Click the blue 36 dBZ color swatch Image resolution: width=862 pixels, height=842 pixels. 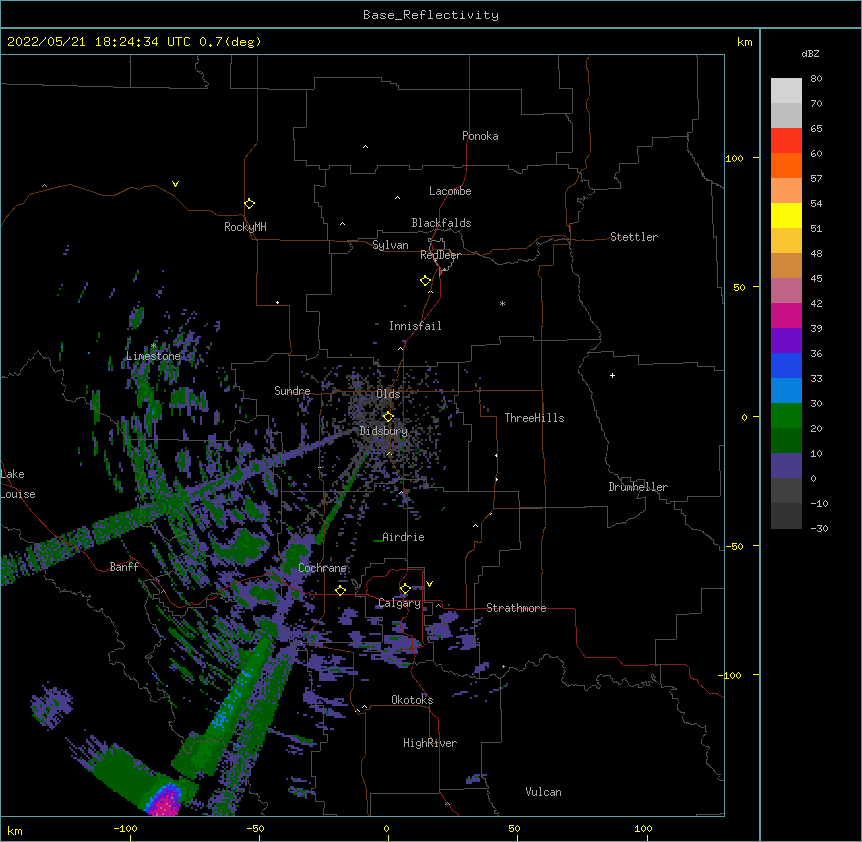click(786, 365)
